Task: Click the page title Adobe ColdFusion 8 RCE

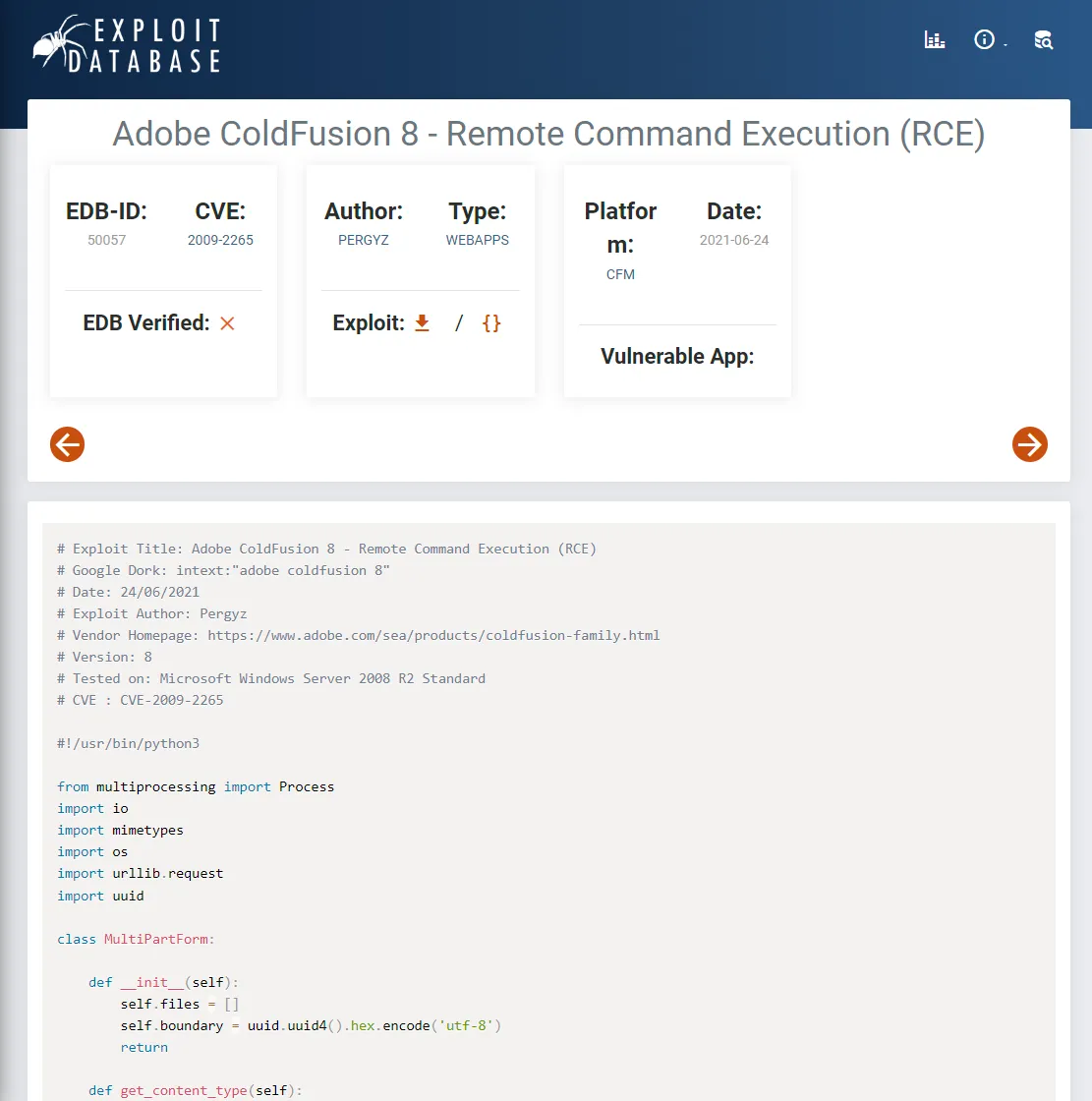Action: pyautogui.click(x=548, y=134)
